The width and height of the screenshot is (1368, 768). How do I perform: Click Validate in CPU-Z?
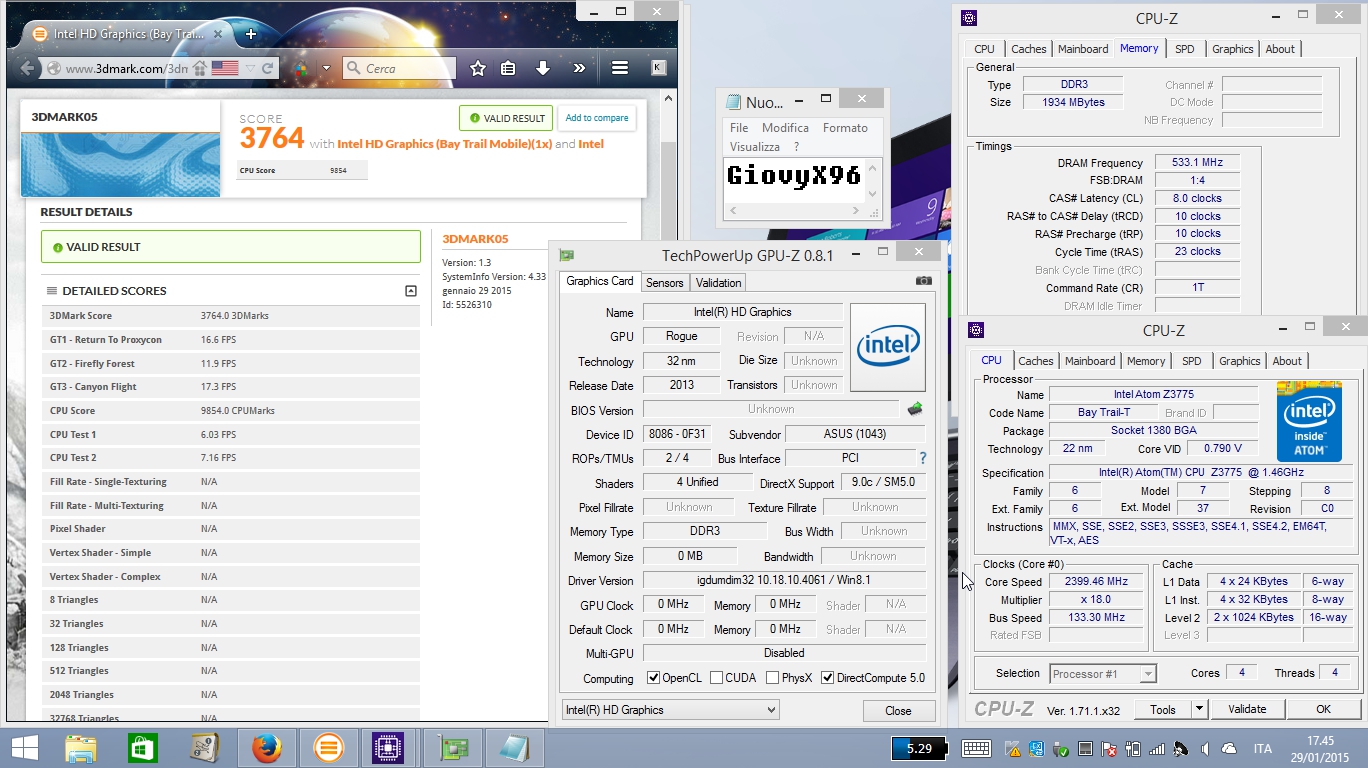1247,709
